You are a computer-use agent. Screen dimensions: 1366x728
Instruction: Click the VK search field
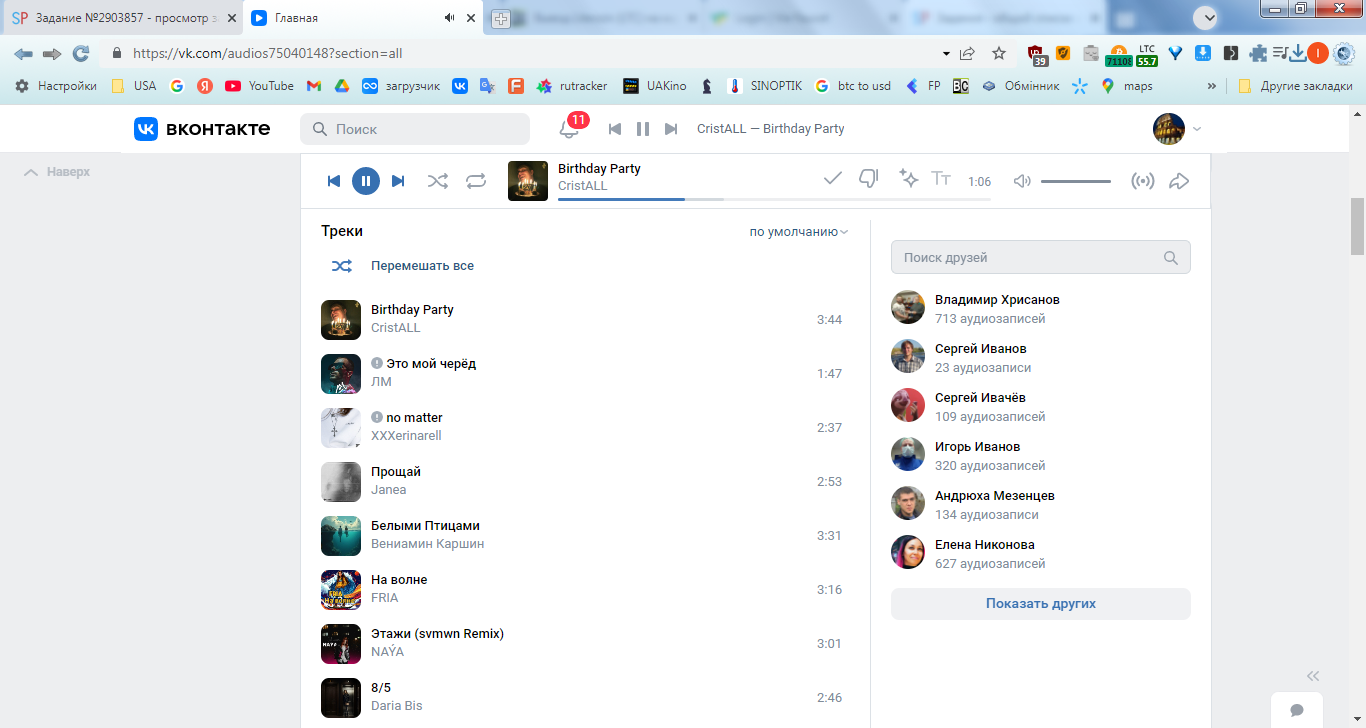click(415, 129)
